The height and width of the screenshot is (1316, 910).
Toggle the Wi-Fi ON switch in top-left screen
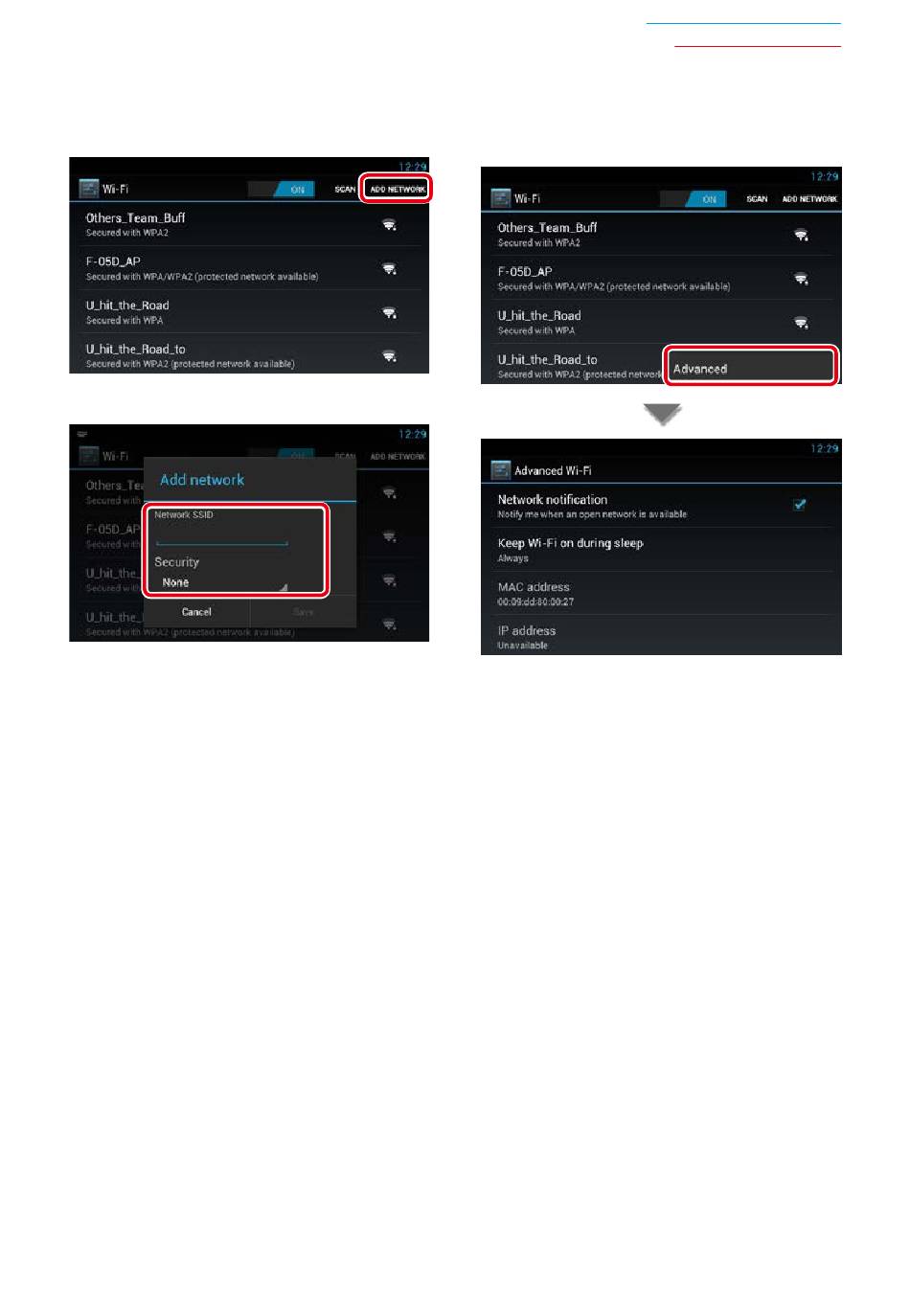(x=284, y=189)
